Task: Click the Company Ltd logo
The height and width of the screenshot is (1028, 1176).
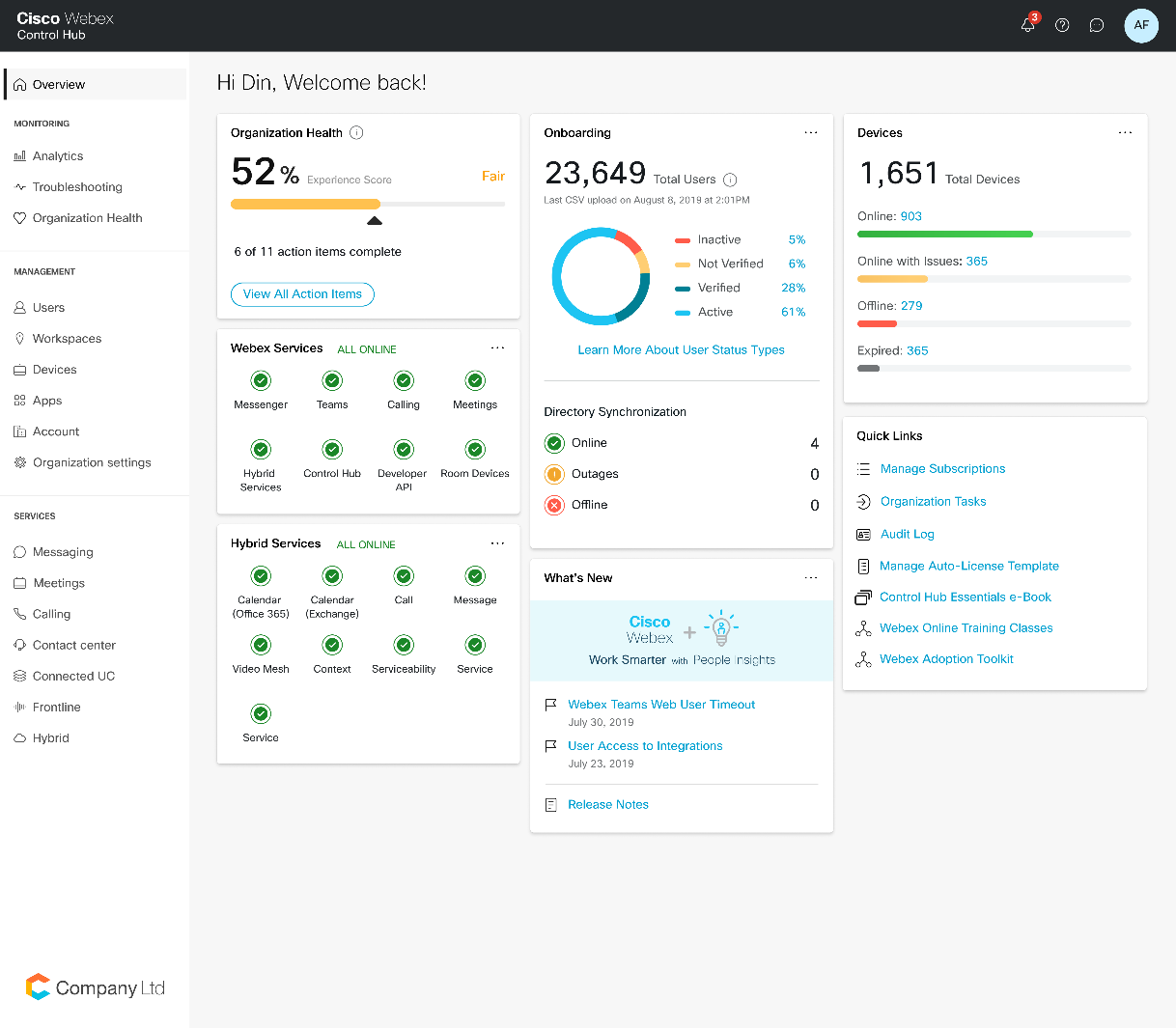Action: [96, 987]
